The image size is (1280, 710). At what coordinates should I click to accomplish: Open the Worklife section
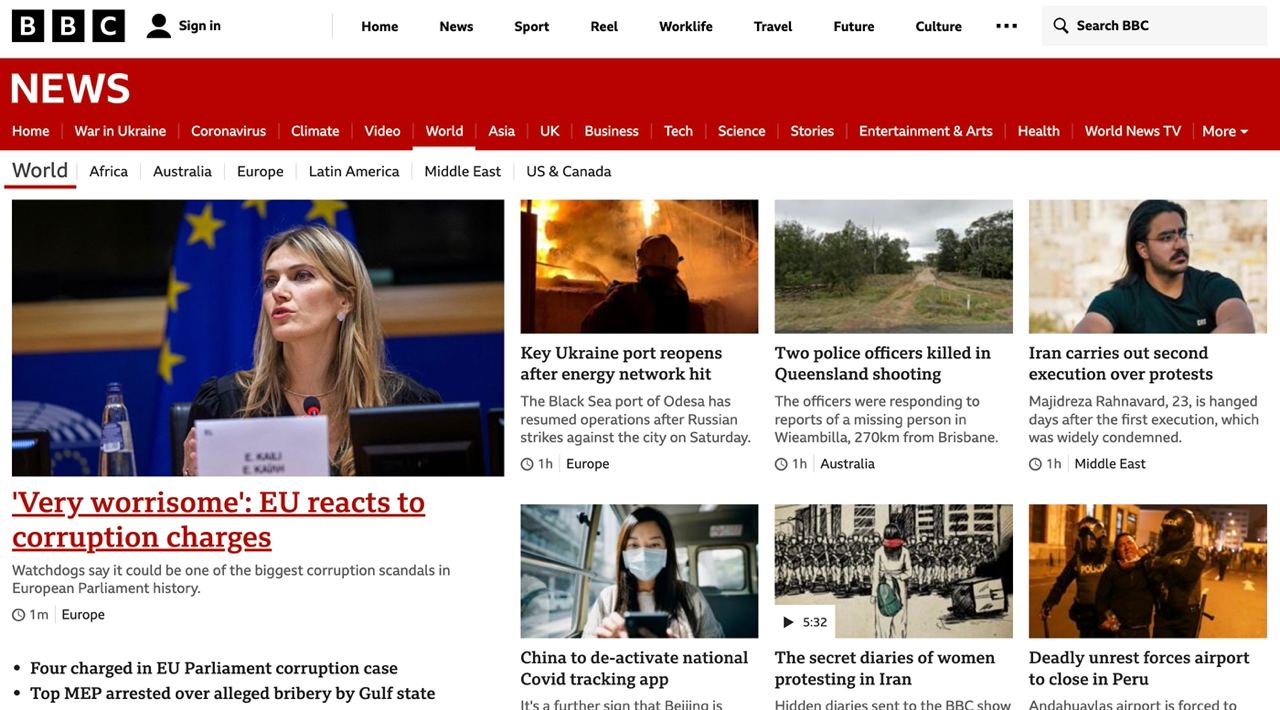tap(685, 26)
